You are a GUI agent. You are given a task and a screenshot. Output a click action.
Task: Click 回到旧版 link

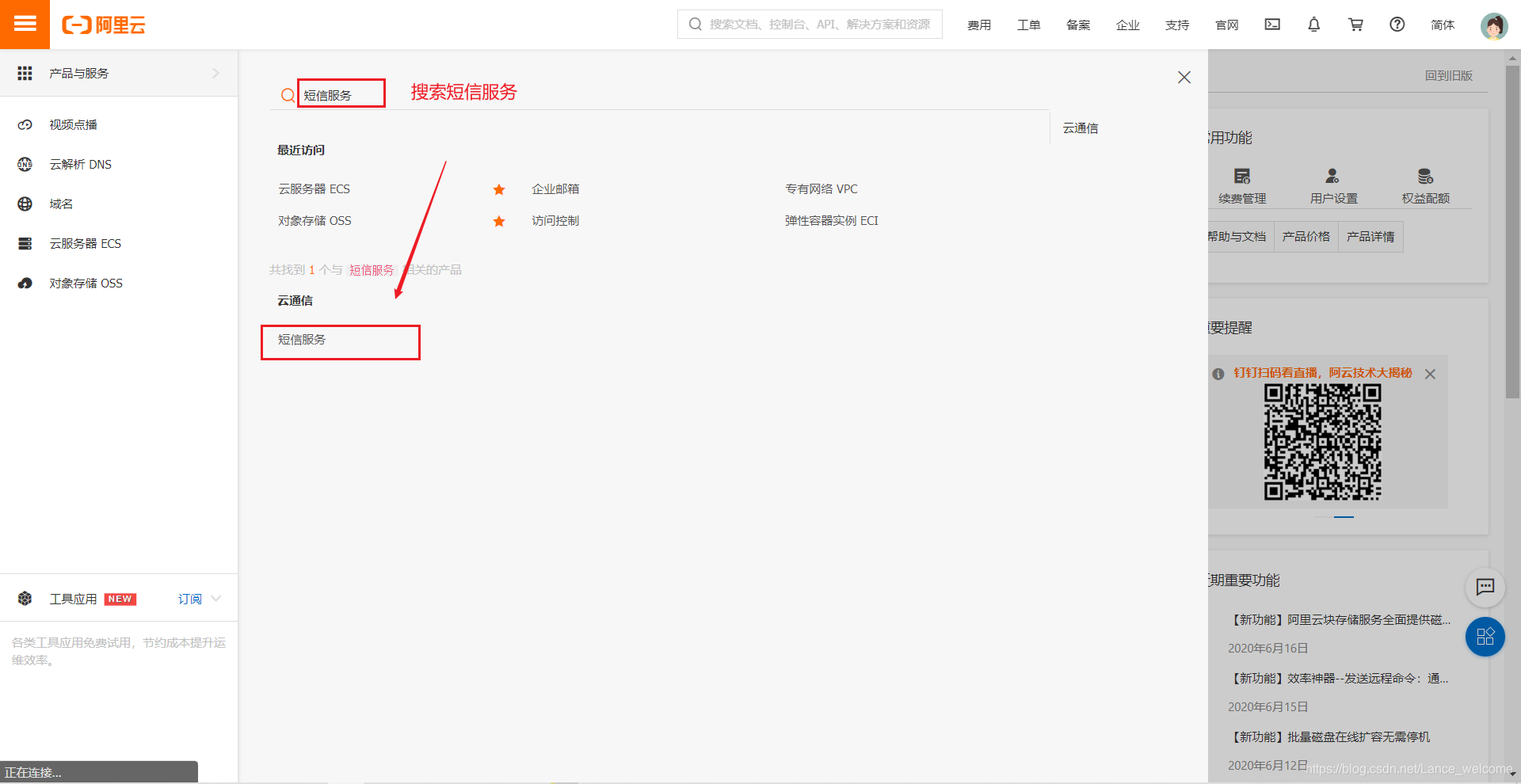(x=1449, y=75)
